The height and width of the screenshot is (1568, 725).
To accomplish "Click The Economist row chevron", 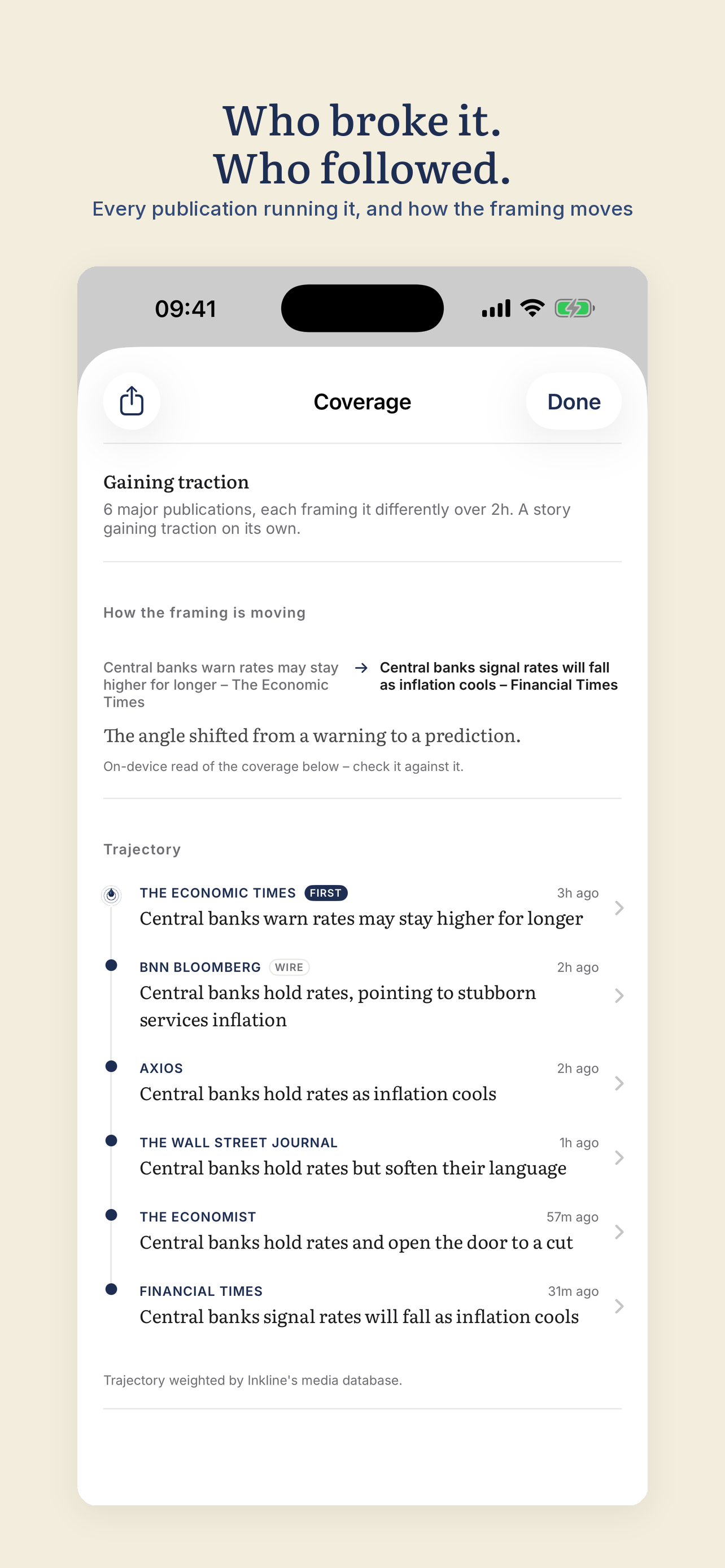I will point(619,1232).
